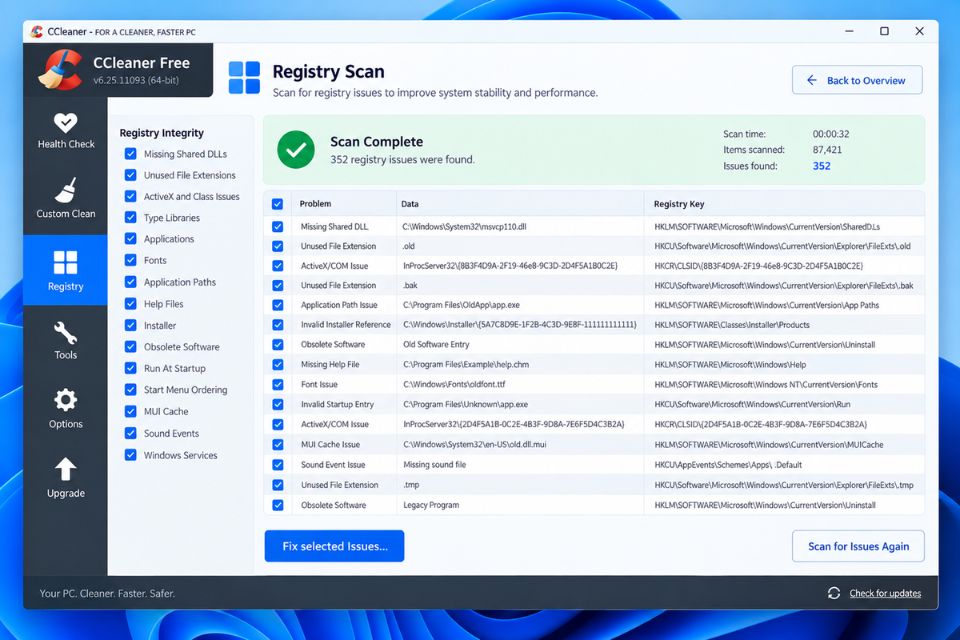Click the HKLM Windows\Help registry key cell
This screenshot has width=960, height=640.
(730, 364)
